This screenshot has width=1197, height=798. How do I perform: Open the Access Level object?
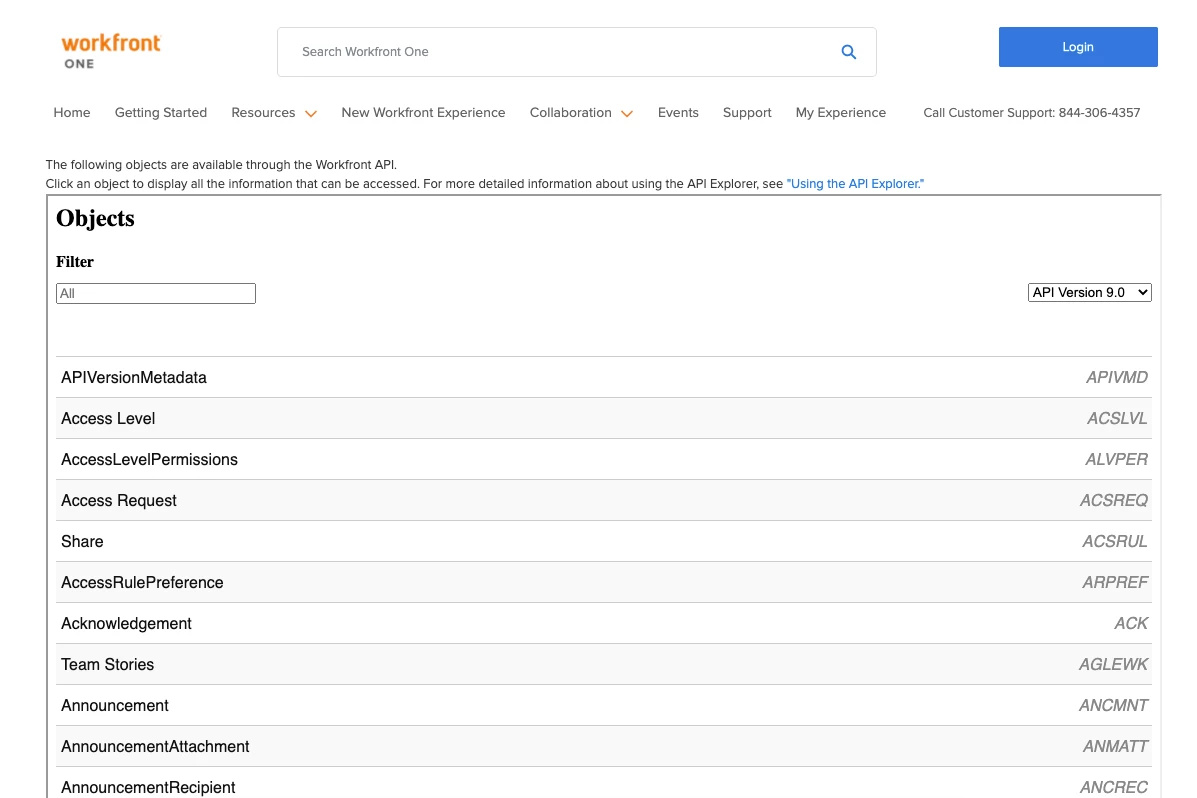tap(603, 418)
